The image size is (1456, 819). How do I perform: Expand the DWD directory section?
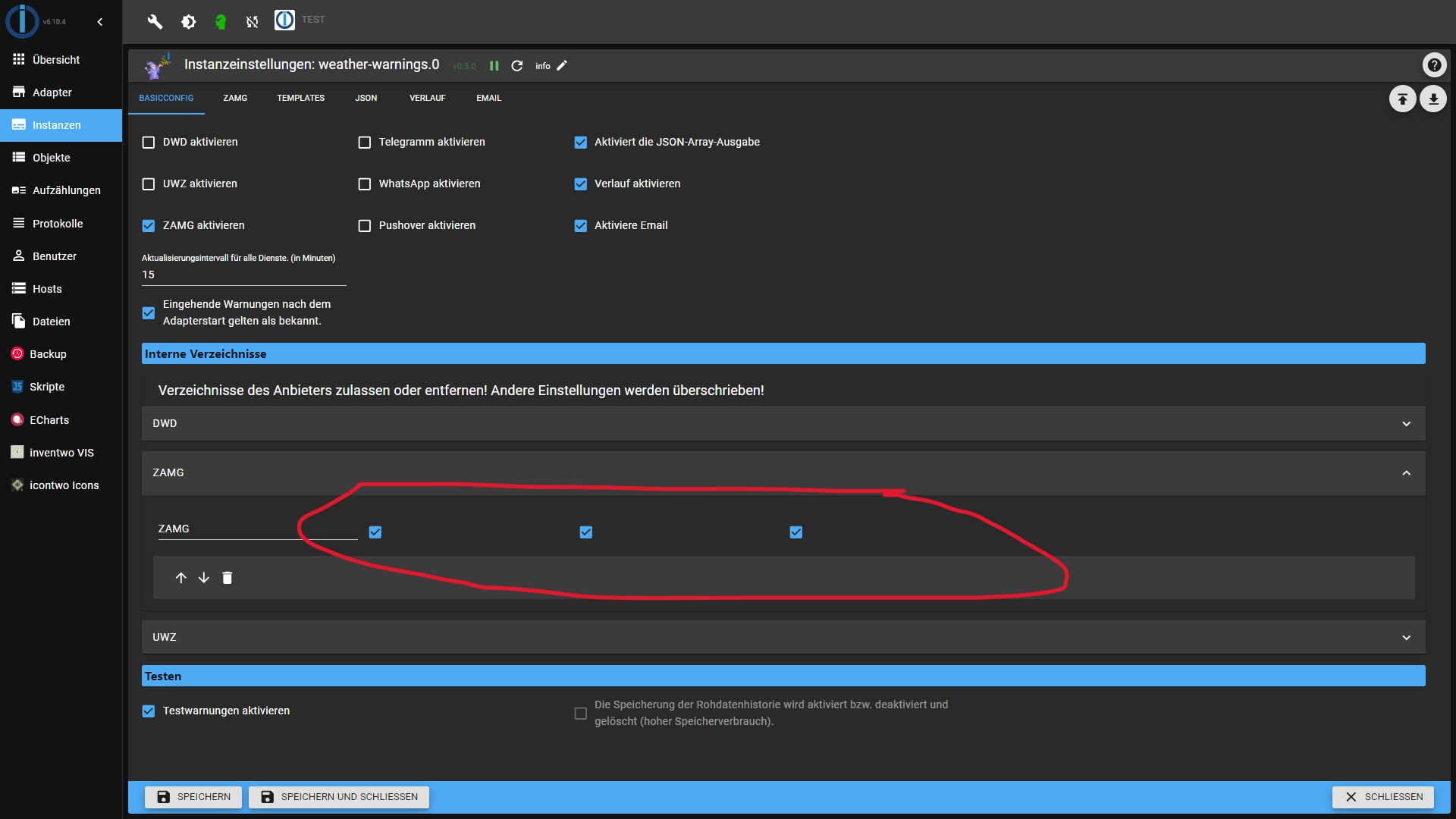tap(1406, 424)
